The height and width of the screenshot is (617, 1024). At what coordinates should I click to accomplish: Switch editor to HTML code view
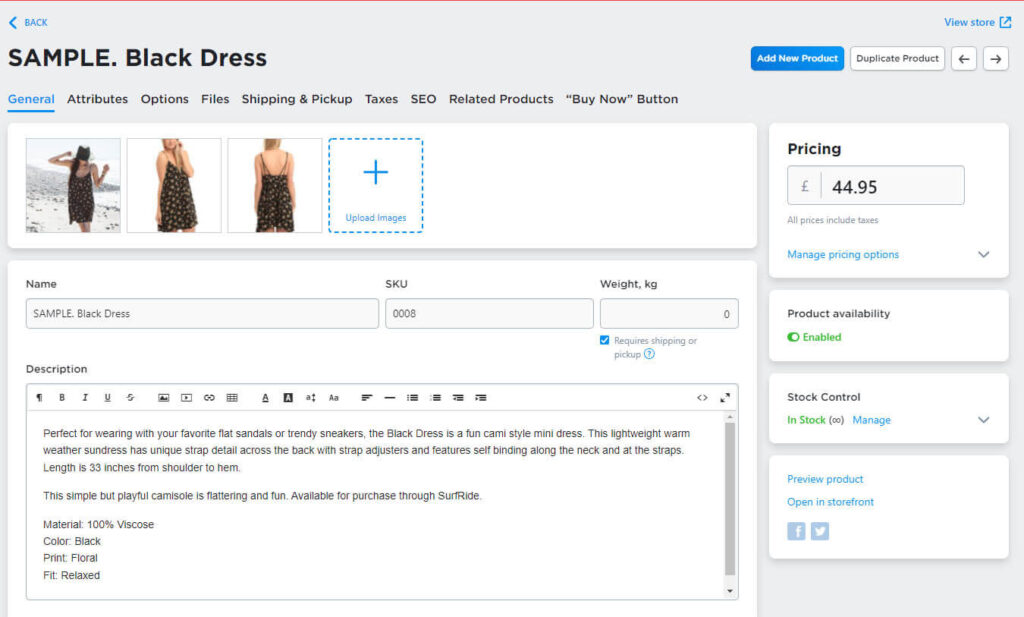click(x=702, y=398)
